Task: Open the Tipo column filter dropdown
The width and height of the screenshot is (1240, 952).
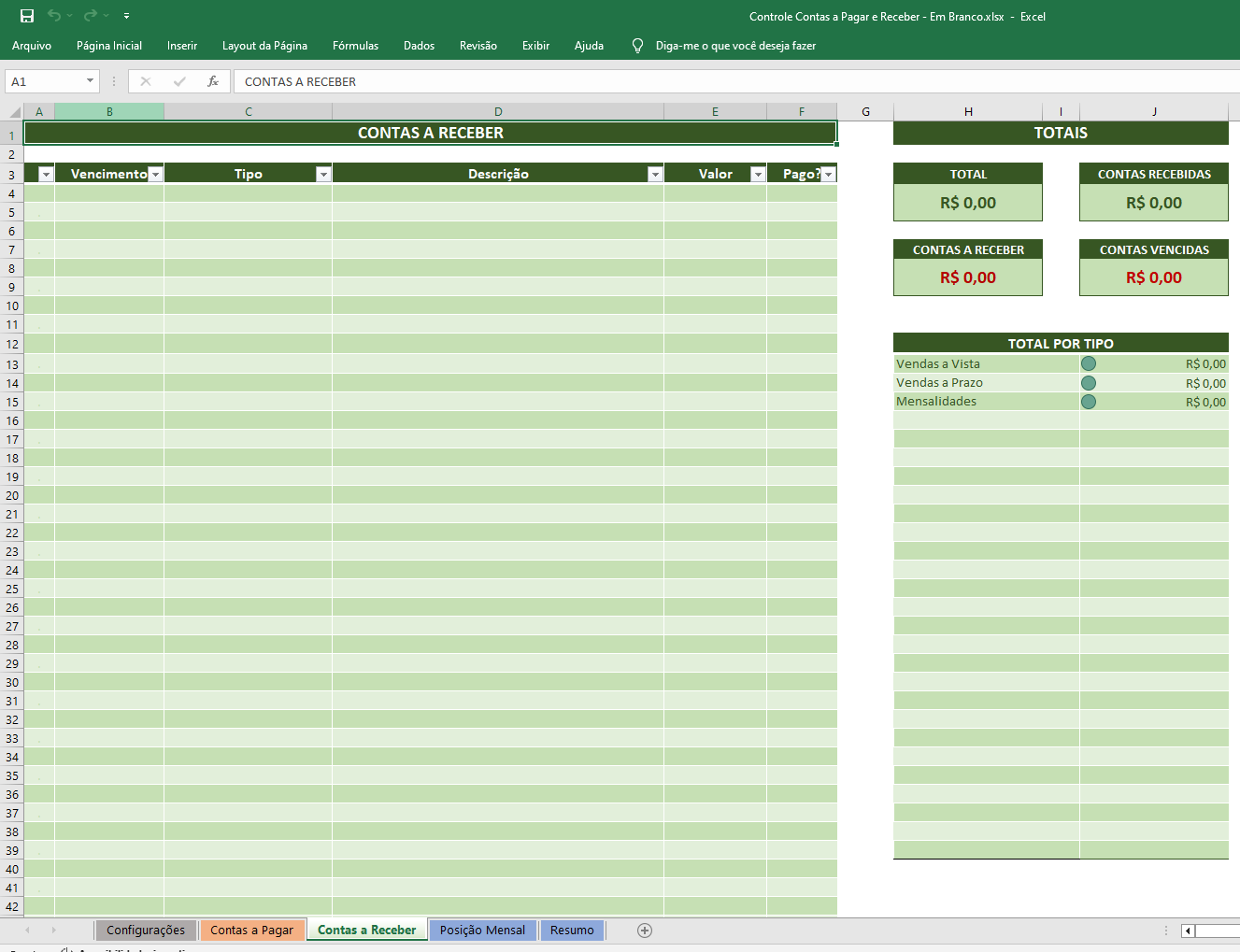Action: pos(322,175)
